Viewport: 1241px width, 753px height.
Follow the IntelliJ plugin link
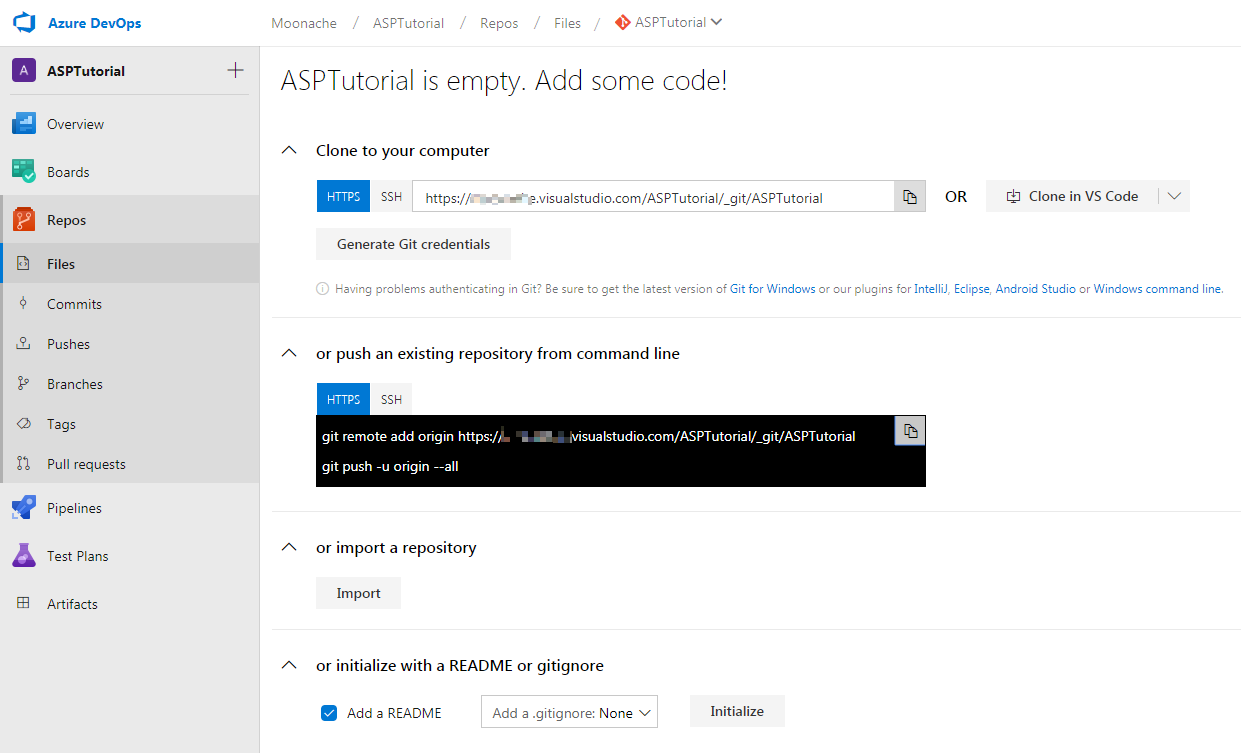tap(931, 289)
